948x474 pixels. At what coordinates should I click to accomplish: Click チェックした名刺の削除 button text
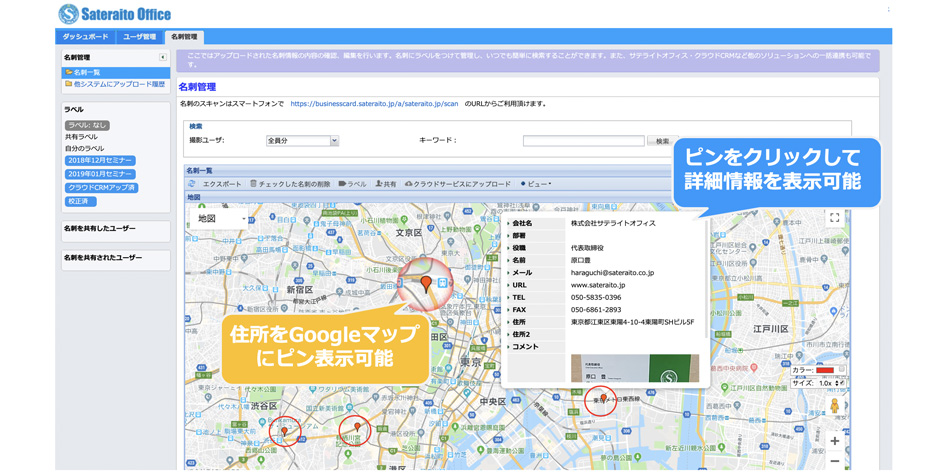point(294,184)
